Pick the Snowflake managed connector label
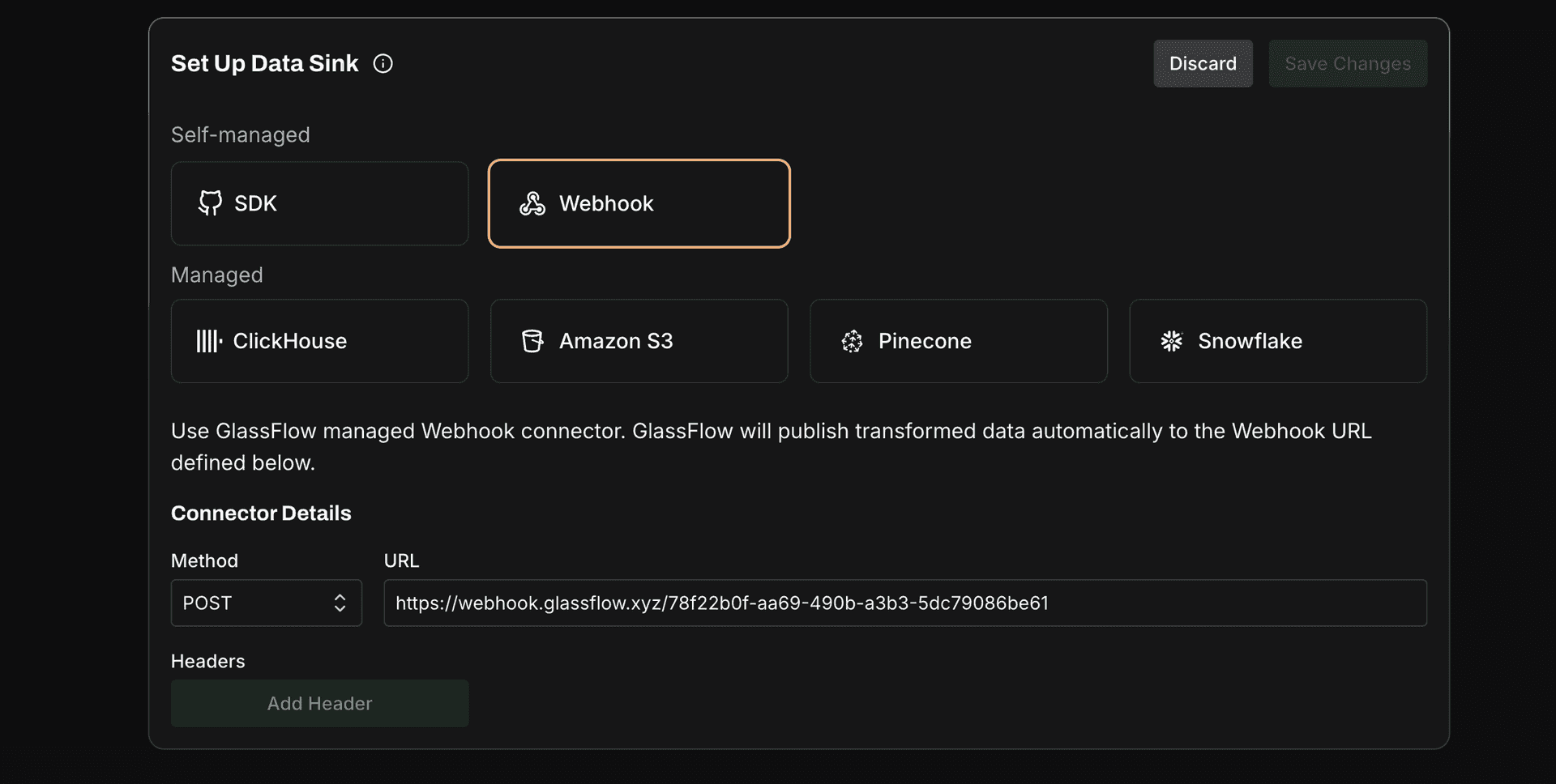The width and height of the screenshot is (1556, 784). click(x=1250, y=341)
